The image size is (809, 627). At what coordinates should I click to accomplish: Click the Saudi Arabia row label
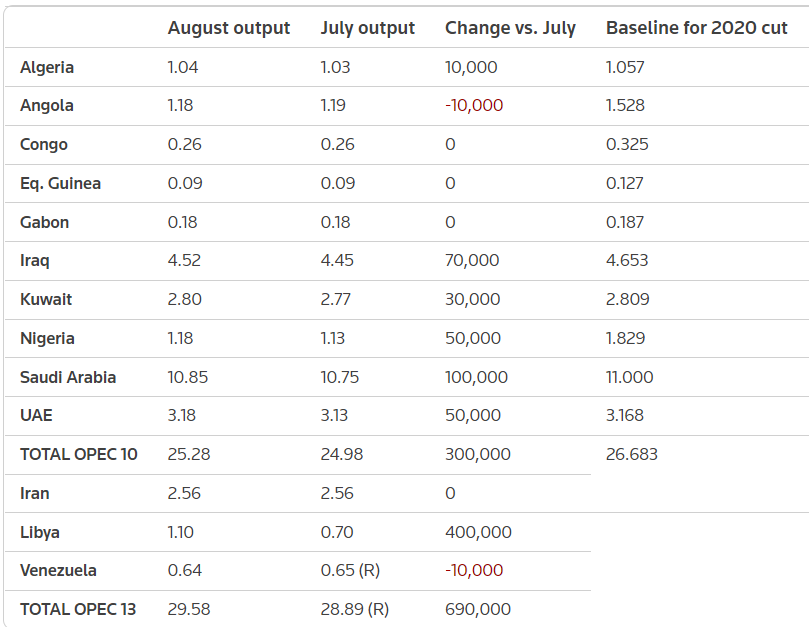click(68, 377)
